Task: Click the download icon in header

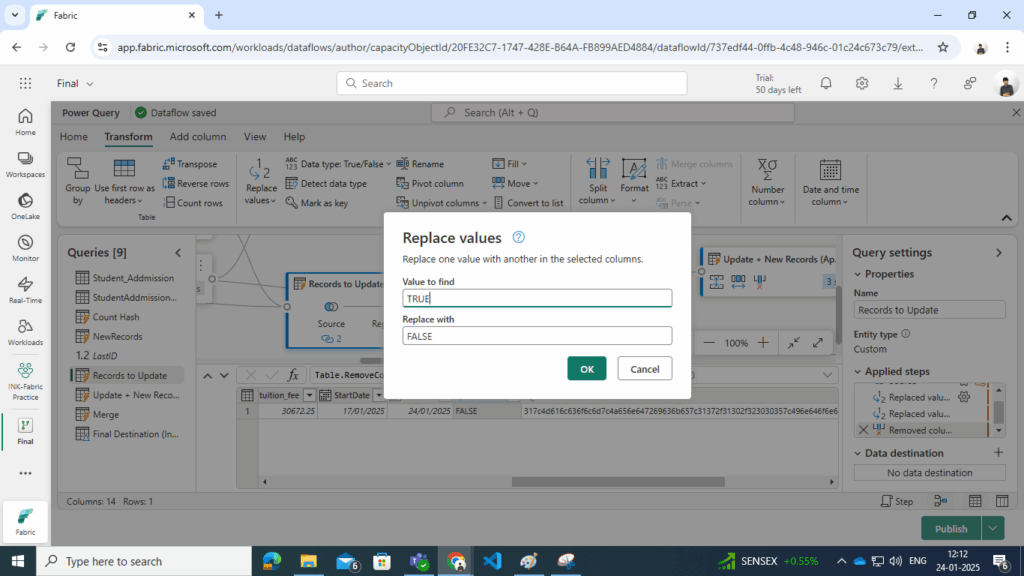Action: pyautogui.click(x=898, y=84)
